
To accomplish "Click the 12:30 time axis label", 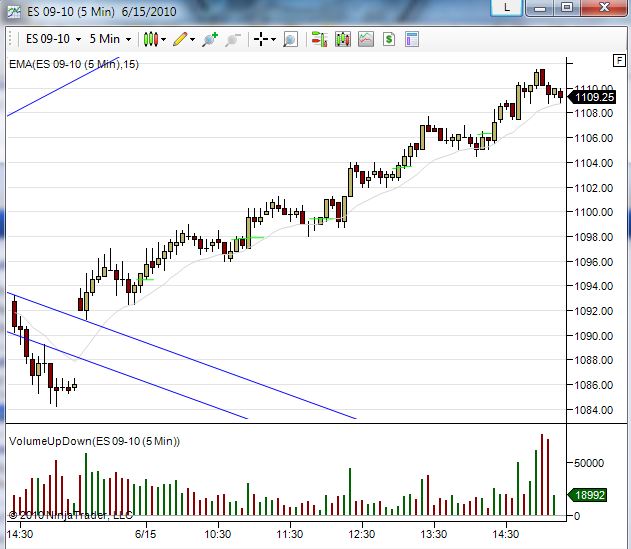I will 361,534.
